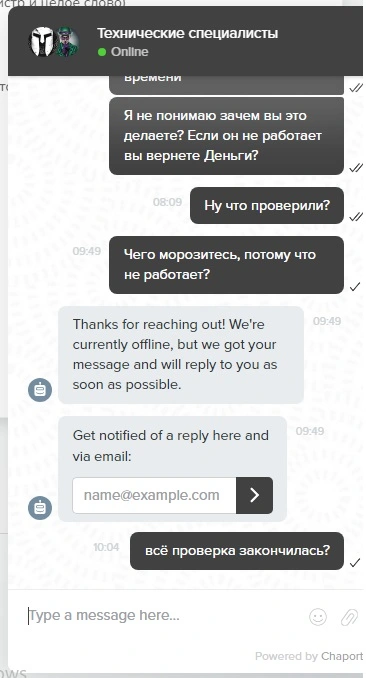Select the Чего морозитесь message bubble
The image size is (366, 678).
click(226, 265)
